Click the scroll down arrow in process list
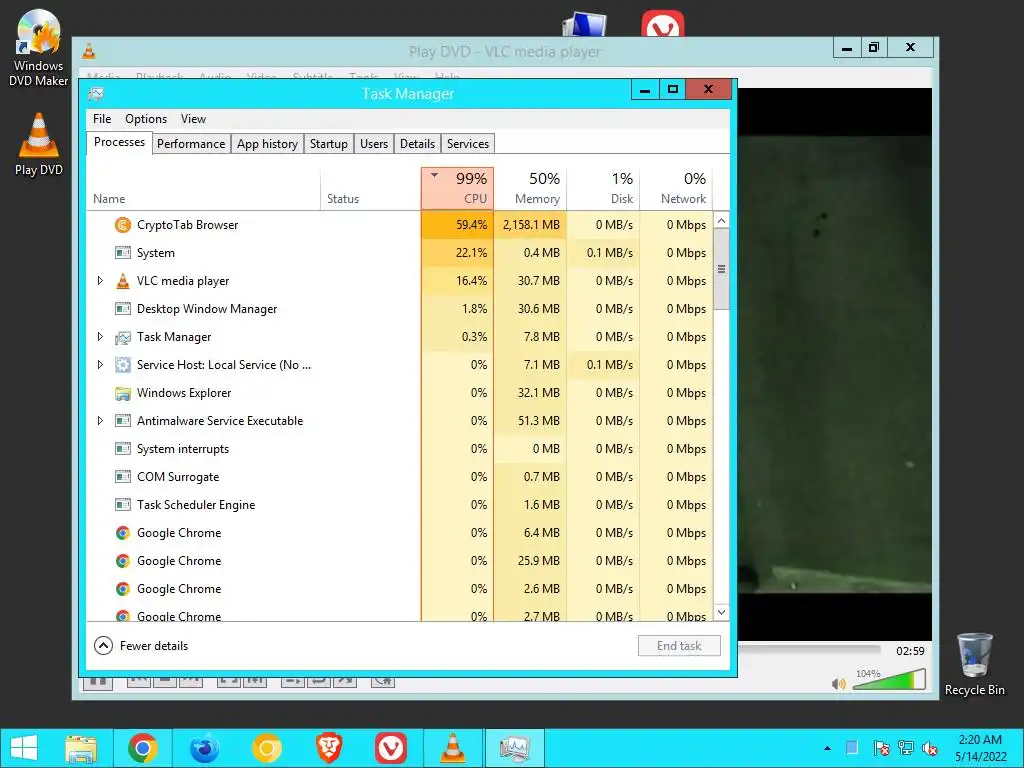Viewport: 1024px width, 768px height. [x=721, y=612]
